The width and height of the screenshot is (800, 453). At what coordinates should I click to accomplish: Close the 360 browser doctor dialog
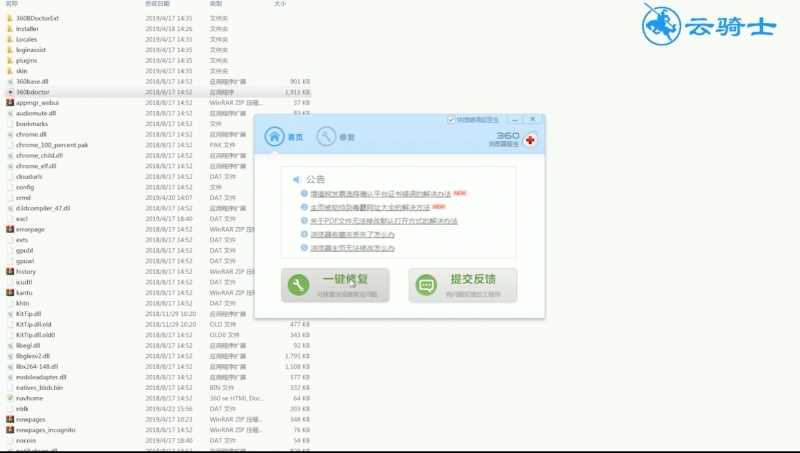[x=533, y=119]
